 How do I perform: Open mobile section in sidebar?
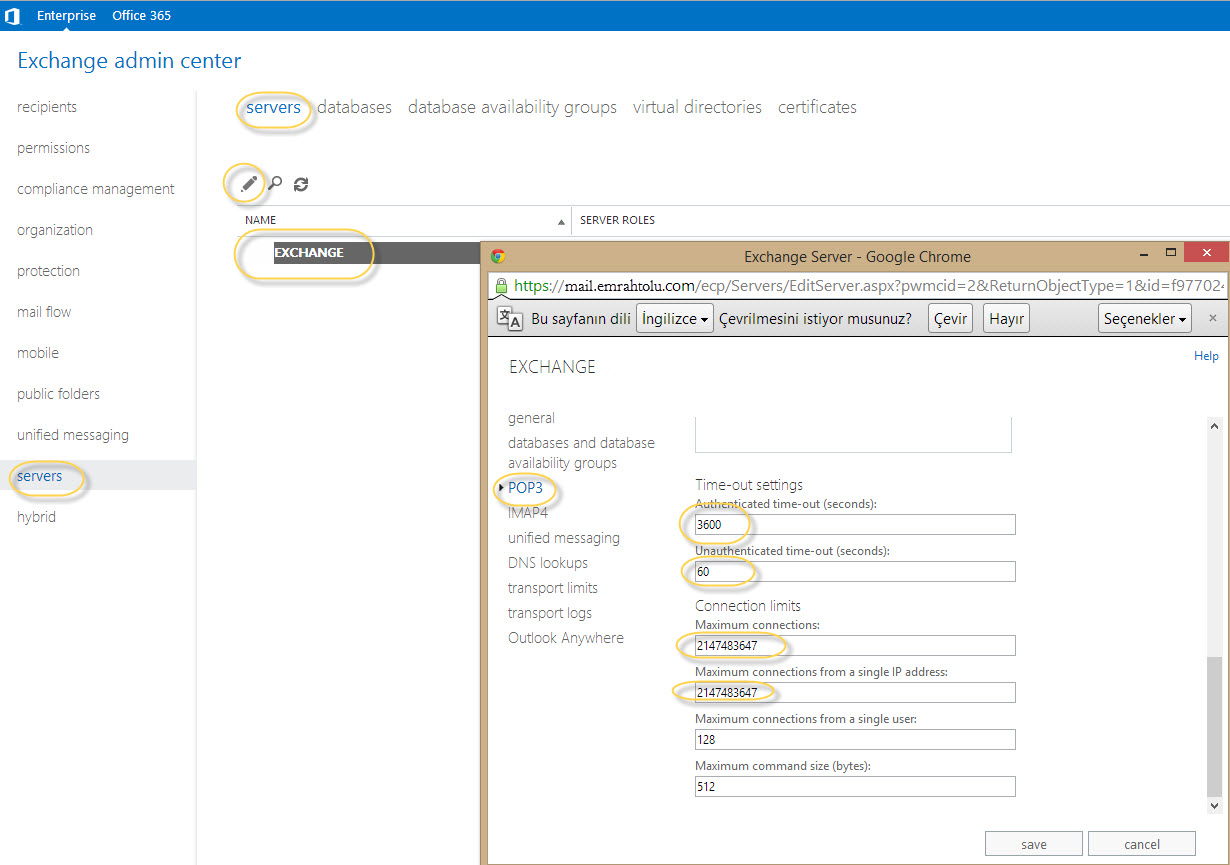coord(38,353)
